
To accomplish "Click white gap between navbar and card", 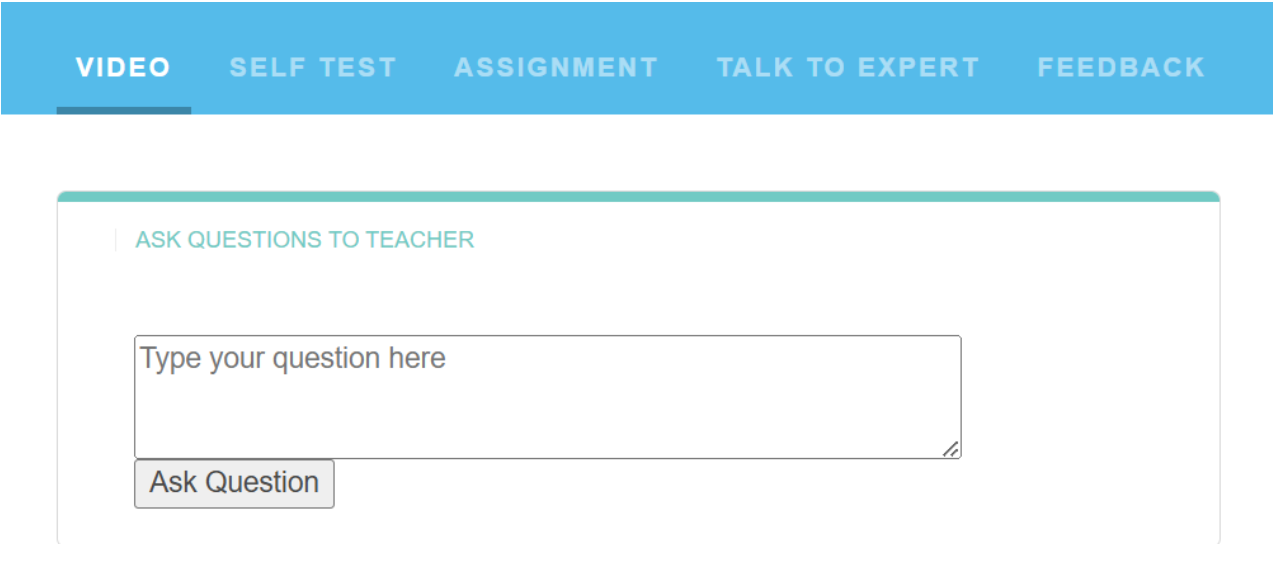I will pyautogui.click(x=638, y=152).
